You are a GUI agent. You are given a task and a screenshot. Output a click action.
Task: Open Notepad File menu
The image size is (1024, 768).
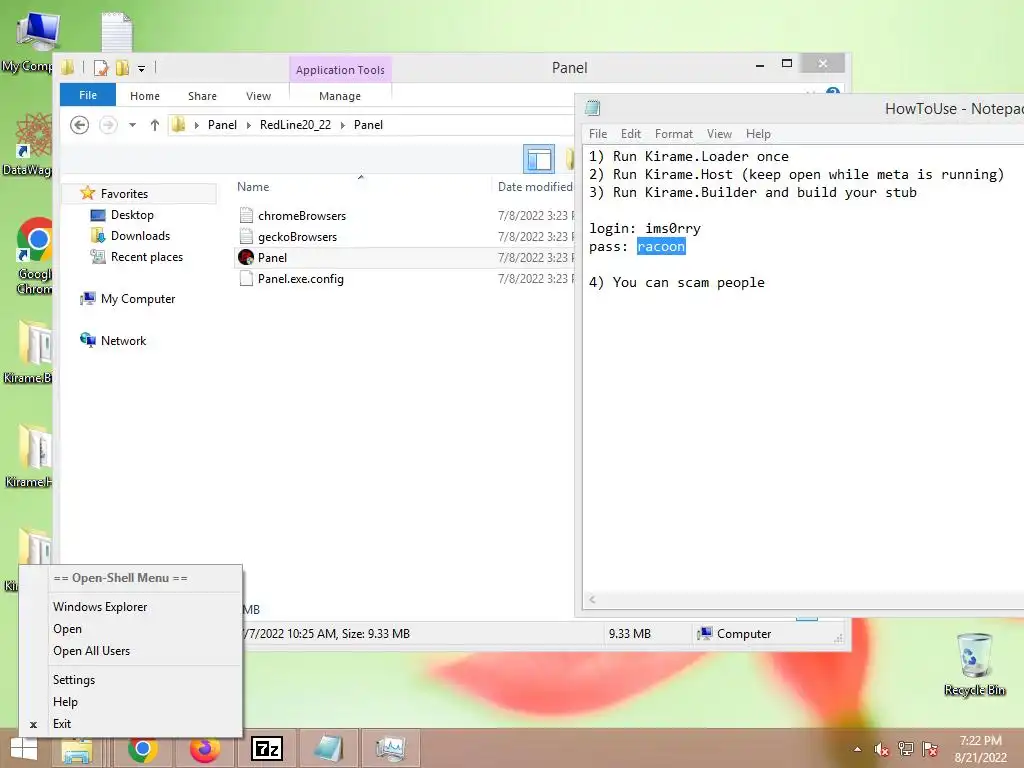point(598,134)
